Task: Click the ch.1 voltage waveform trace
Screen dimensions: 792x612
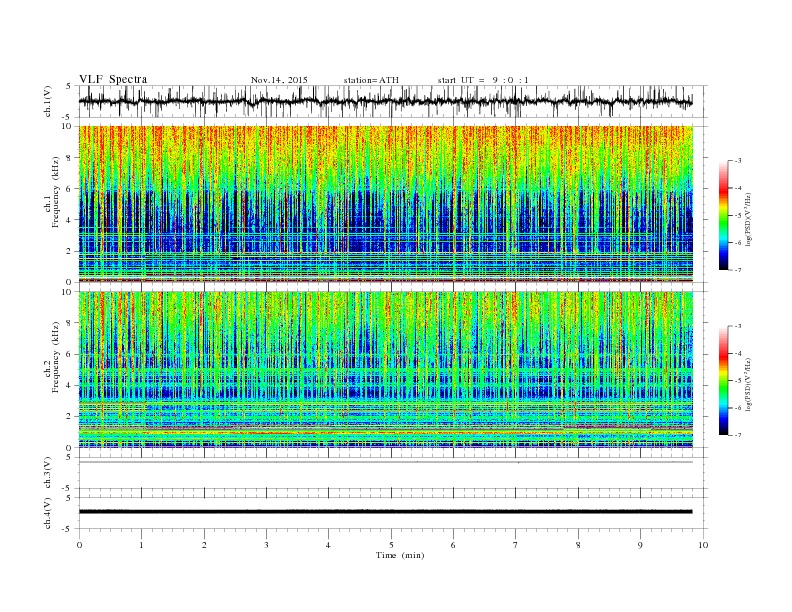Action: [385, 101]
